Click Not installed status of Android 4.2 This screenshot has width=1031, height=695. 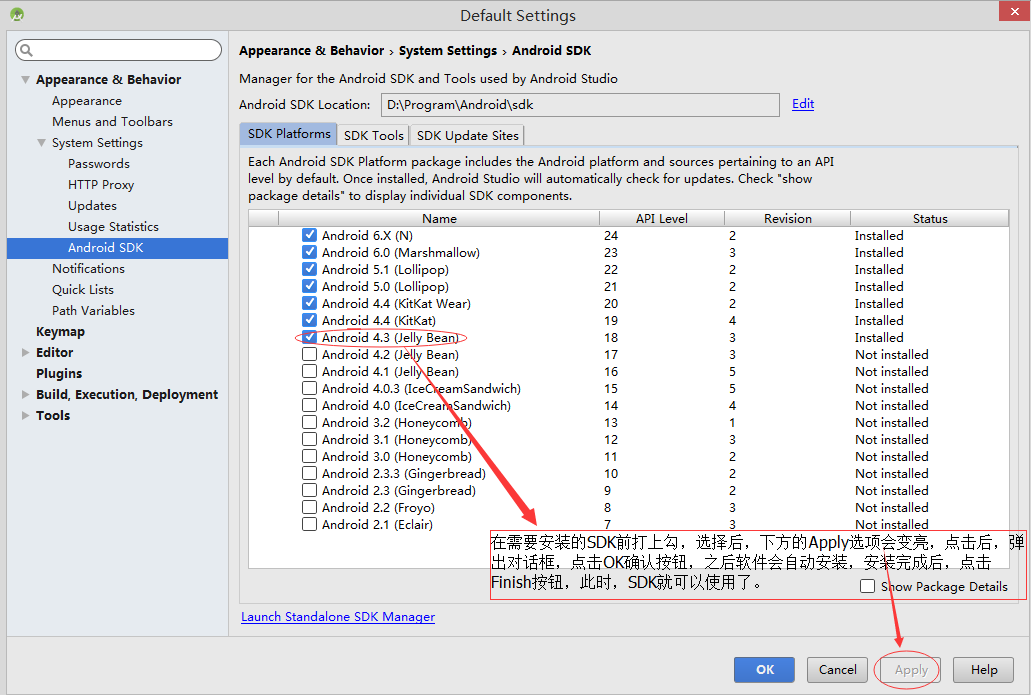pyautogui.click(x=892, y=354)
